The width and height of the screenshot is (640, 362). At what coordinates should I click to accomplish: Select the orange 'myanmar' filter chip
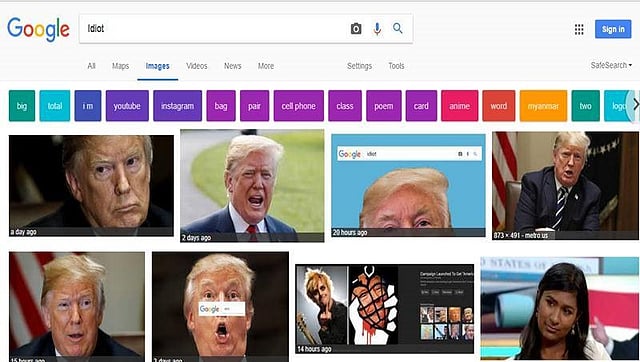point(543,106)
